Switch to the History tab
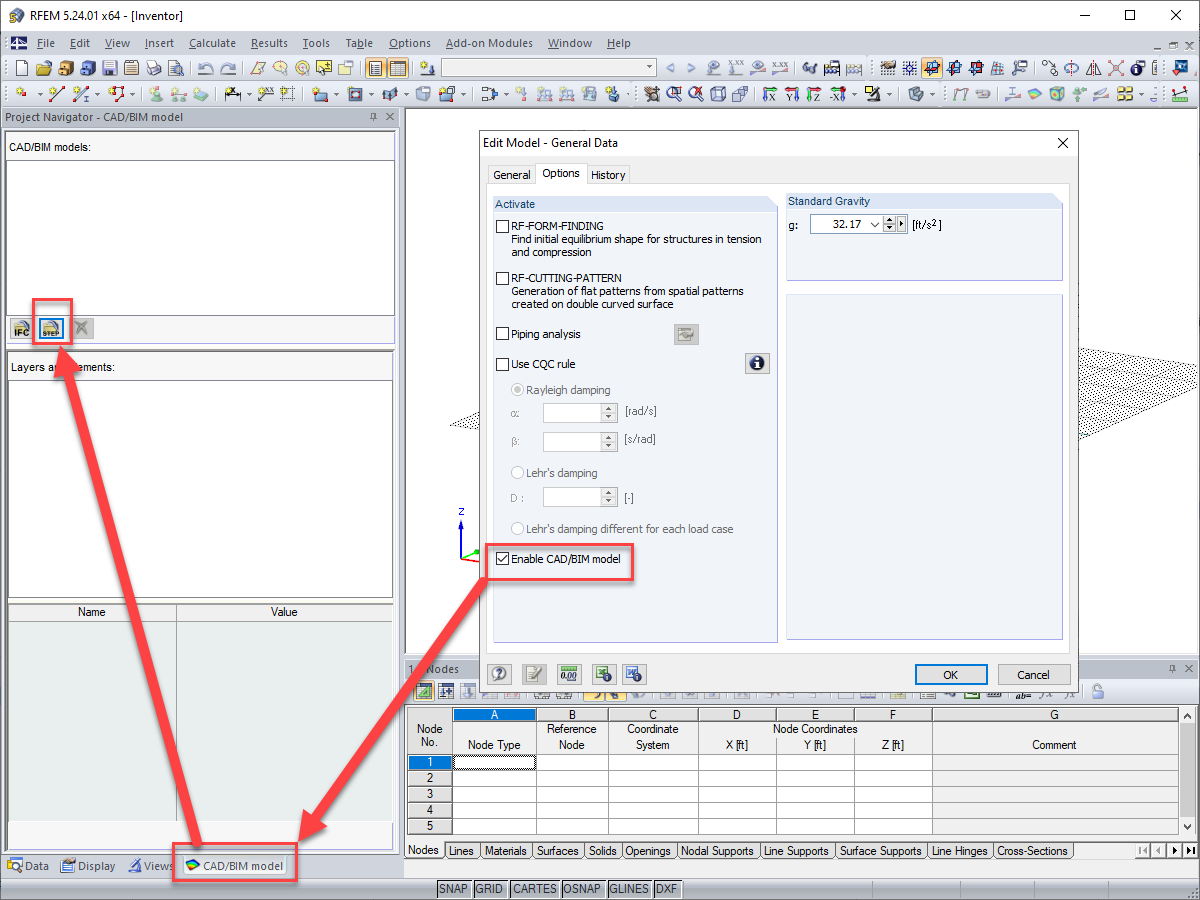 click(x=608, y=174)
